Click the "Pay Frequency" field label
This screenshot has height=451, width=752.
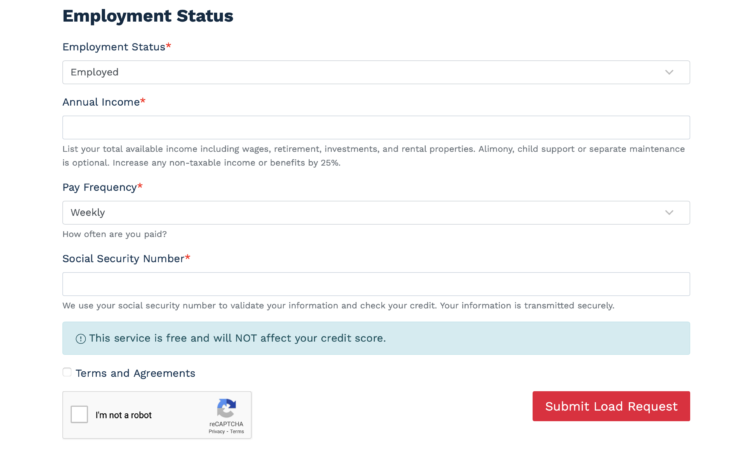point(102,187)
